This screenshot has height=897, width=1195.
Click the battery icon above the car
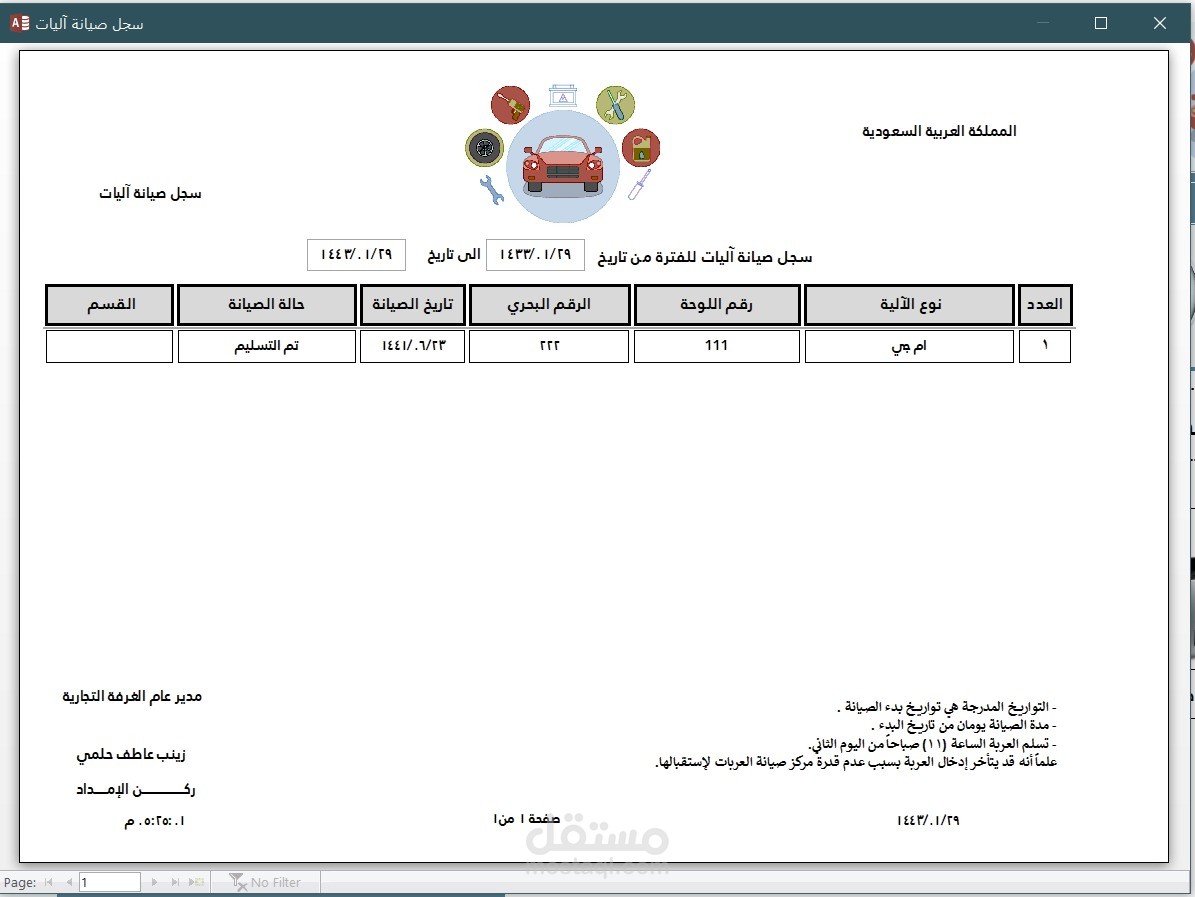(x=563, y=96)
